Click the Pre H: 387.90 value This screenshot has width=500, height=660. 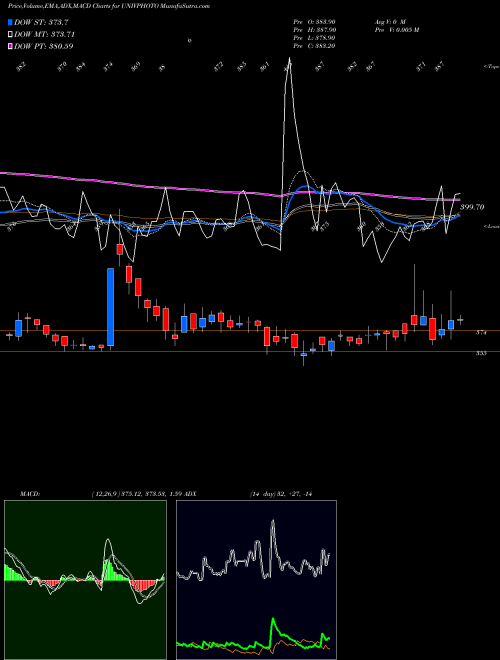314,30
